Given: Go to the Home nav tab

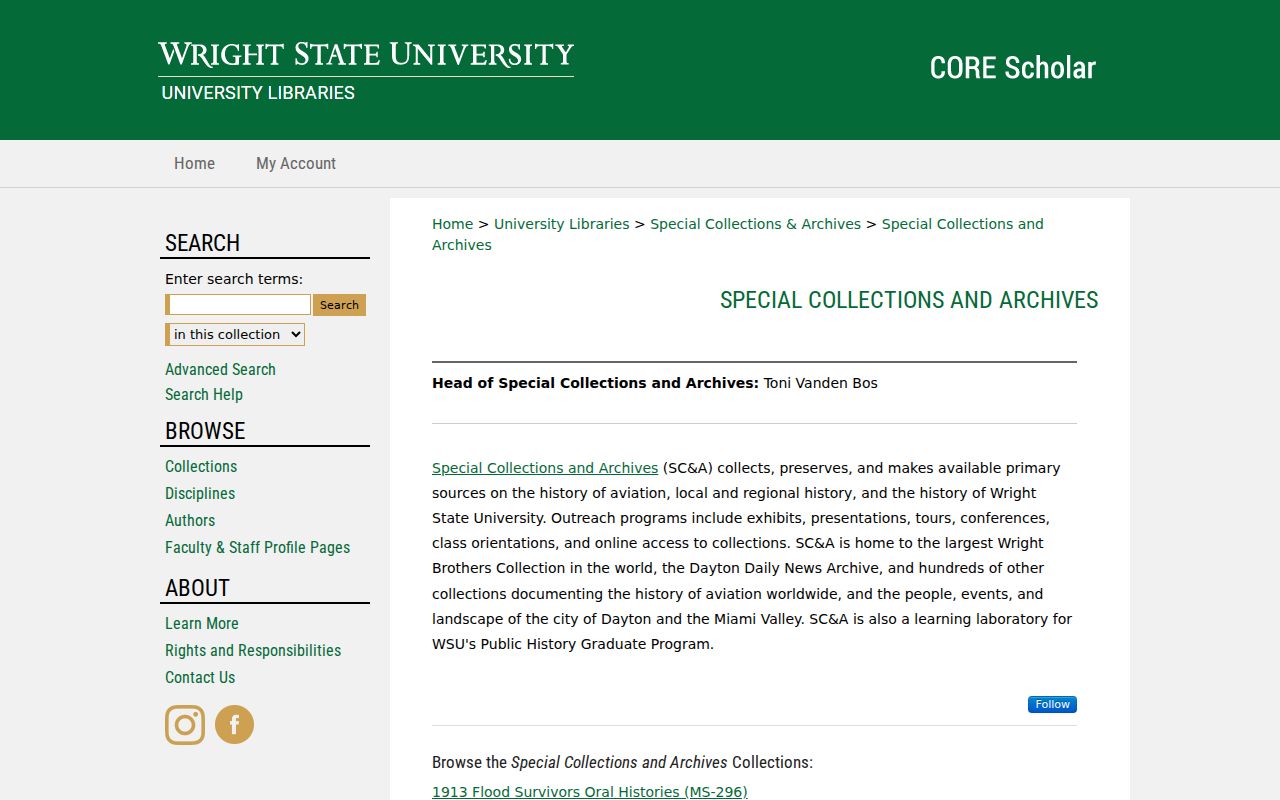Looking at the screenshot, I should pos(194,163).
